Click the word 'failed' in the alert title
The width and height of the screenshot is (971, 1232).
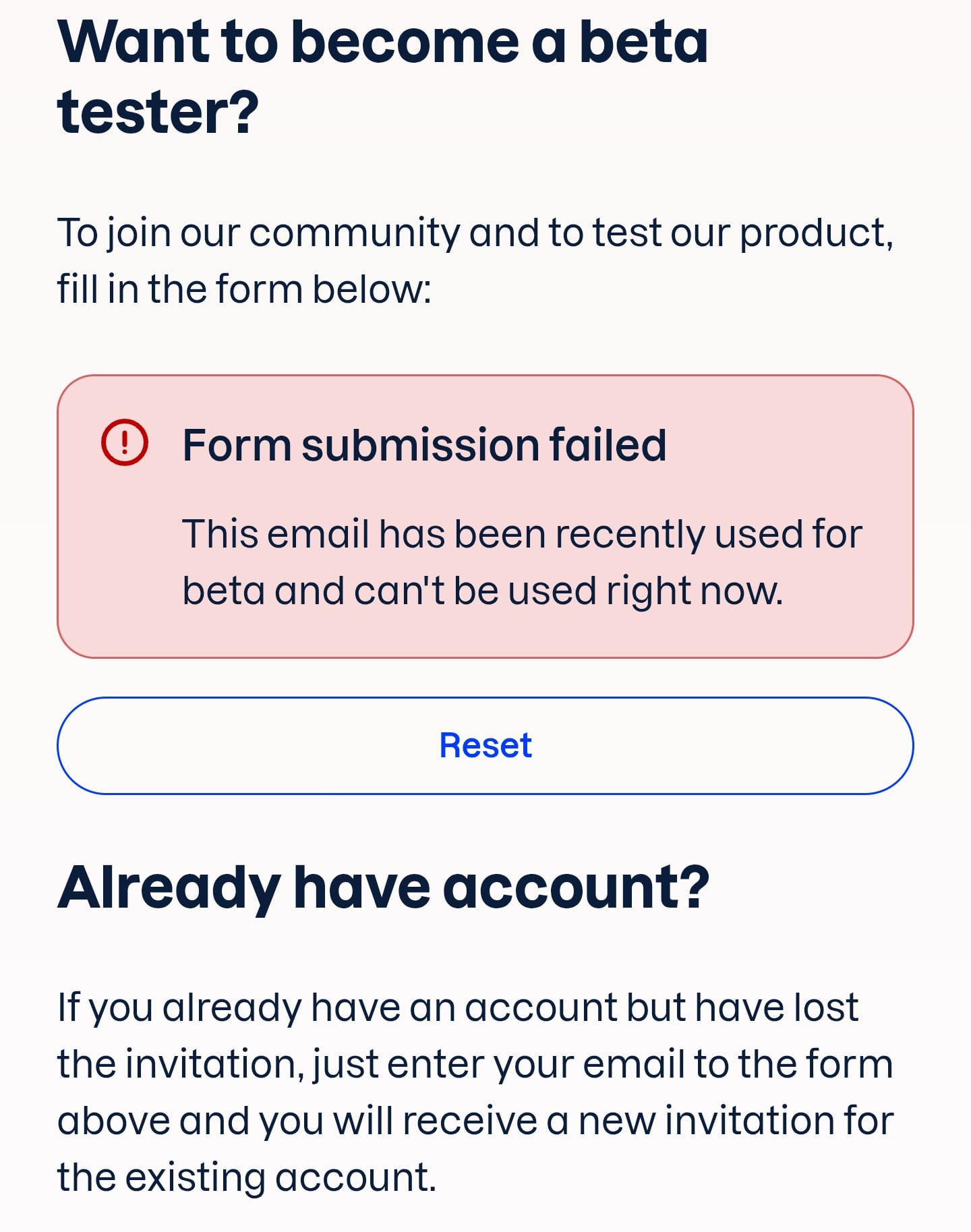[x=608, y=445]
